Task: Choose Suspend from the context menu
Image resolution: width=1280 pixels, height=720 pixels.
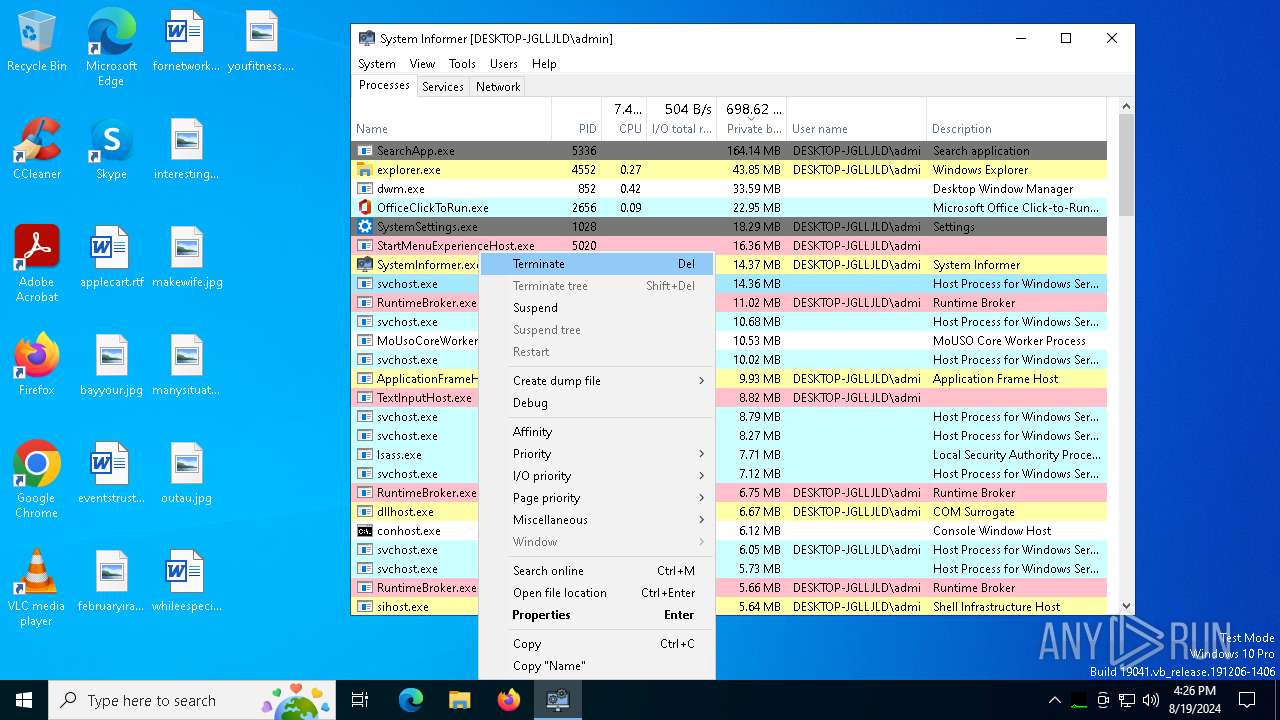Action: (597, 308)
